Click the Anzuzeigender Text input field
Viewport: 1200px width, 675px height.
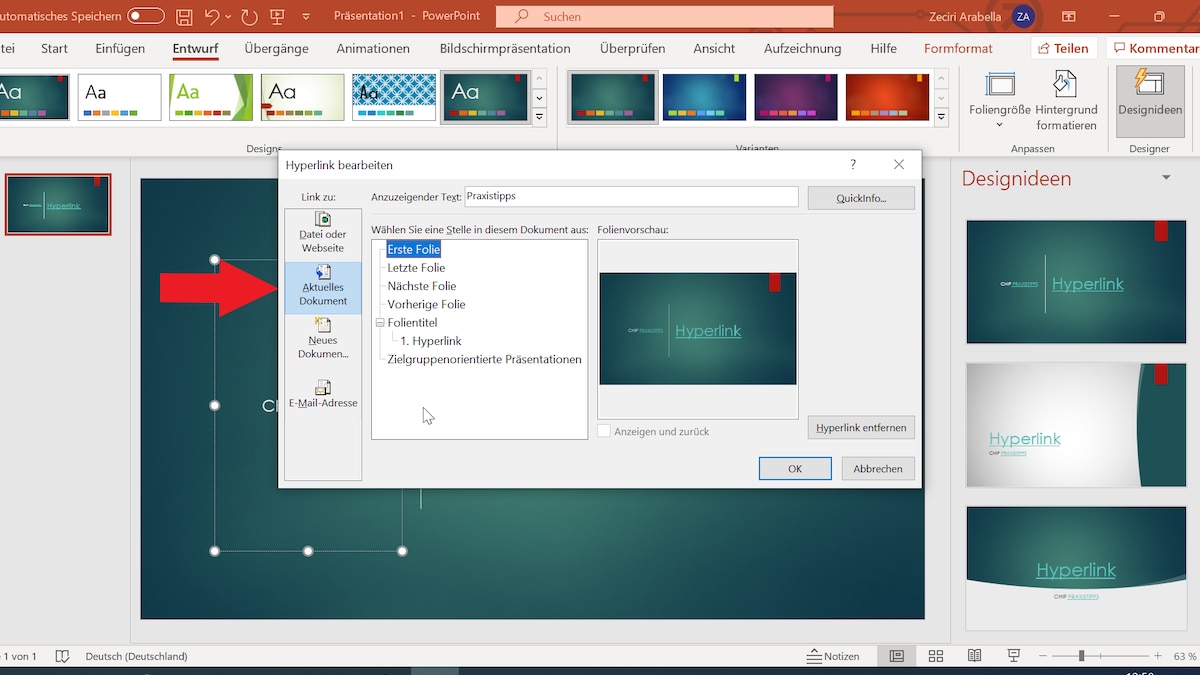pyautogui.click(x=632, y=197)
